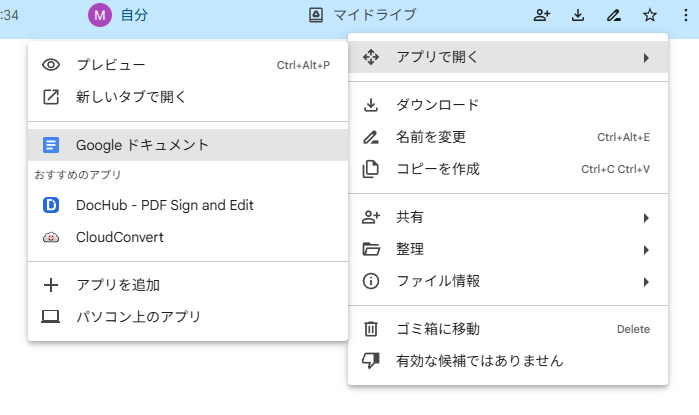Click the Ctrl+Alt+E shortcut text

click(x=623, y=137)
